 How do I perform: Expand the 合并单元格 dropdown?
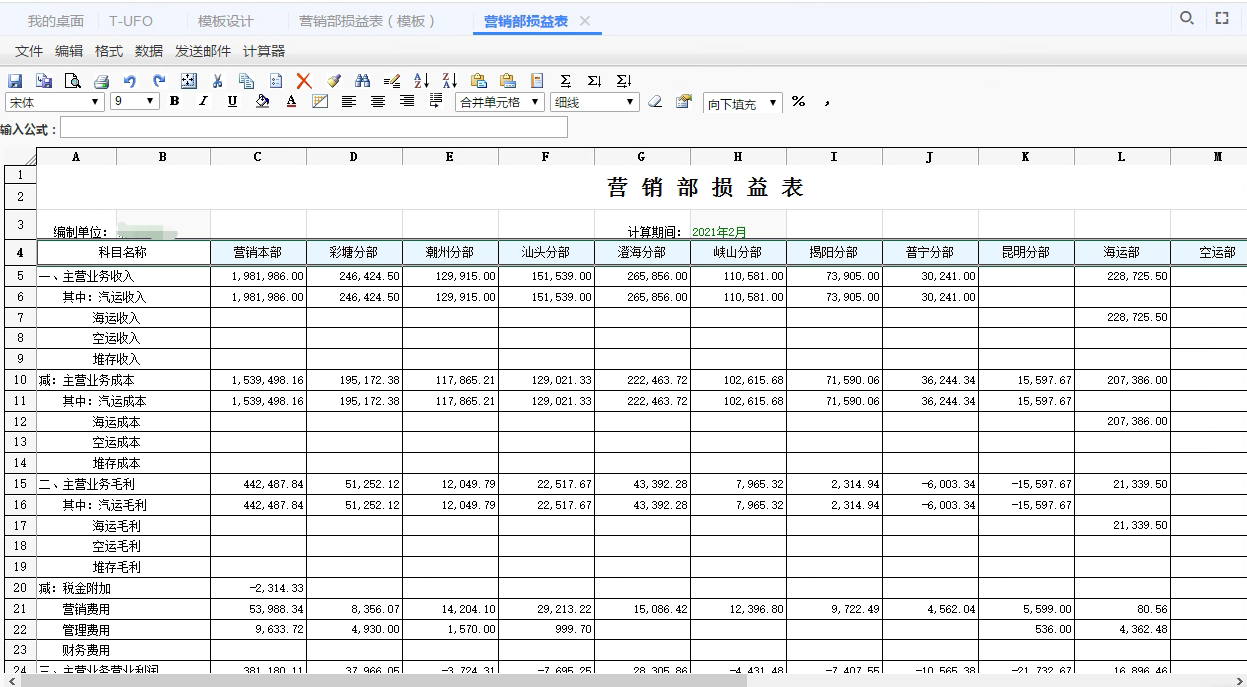[x=500, y=102]
